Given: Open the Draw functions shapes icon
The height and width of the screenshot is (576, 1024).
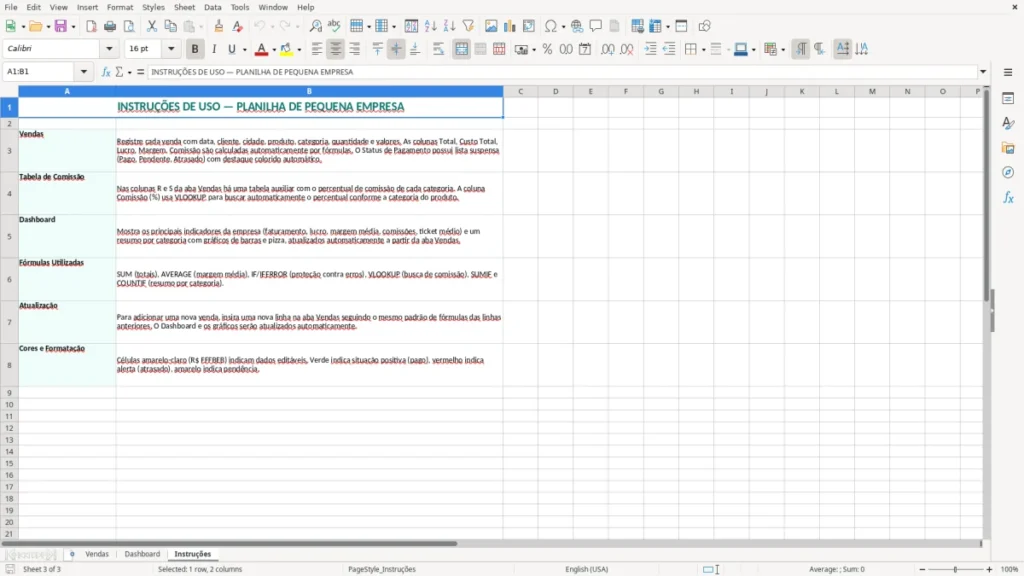Looking at the screenshot, I should tap(704, 26).
